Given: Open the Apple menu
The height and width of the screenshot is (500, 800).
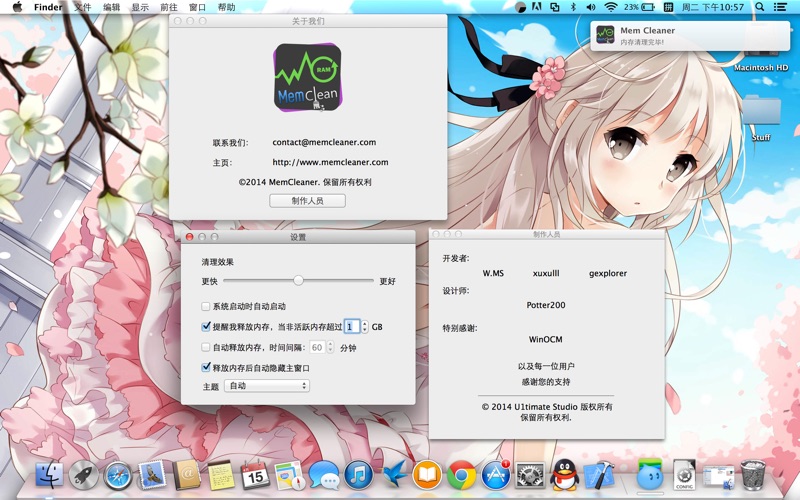Looking at the screenshot, I should click(17, 7).
